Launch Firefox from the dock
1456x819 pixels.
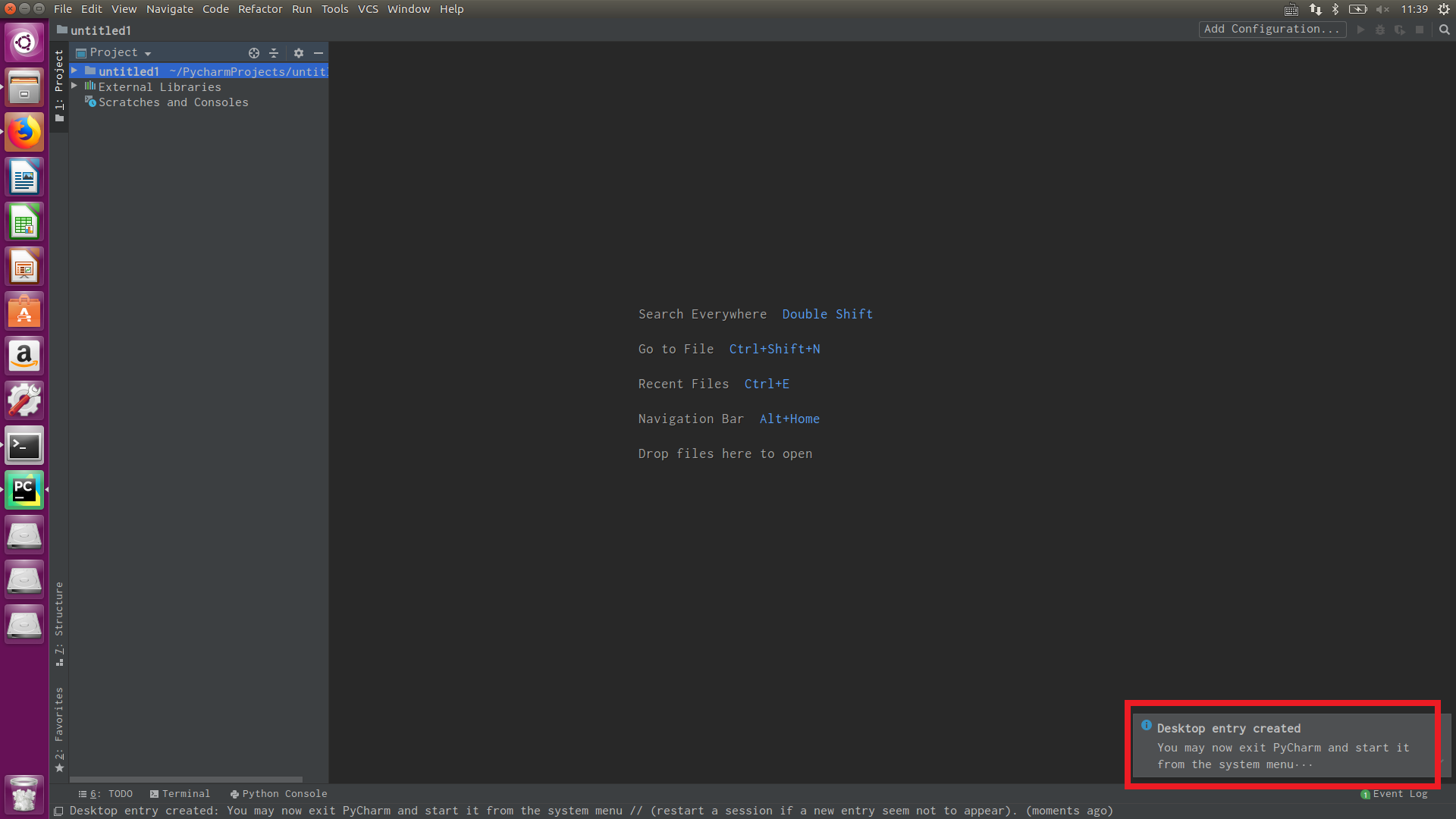click(24, 133)
